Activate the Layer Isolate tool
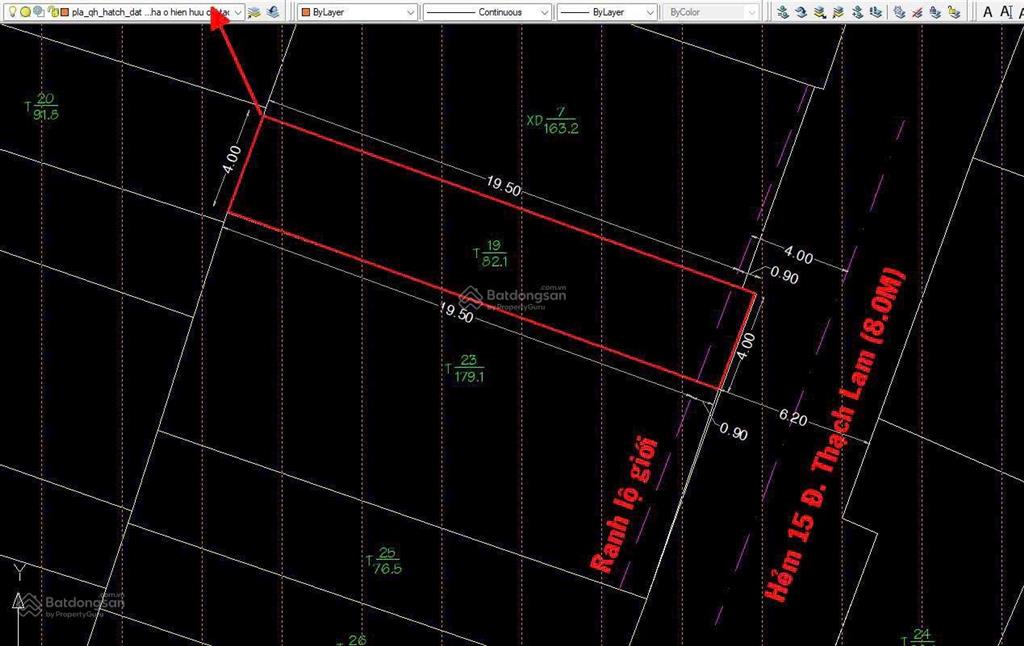This screenshot has width=1024, height=646. tap(820, 11)
